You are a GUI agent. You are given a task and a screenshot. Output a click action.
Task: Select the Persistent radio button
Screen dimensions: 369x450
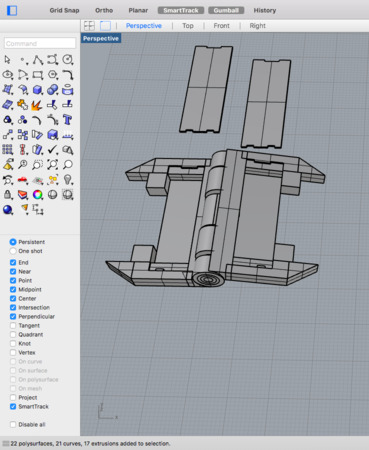pyautogui.click(x=13, y=242)
